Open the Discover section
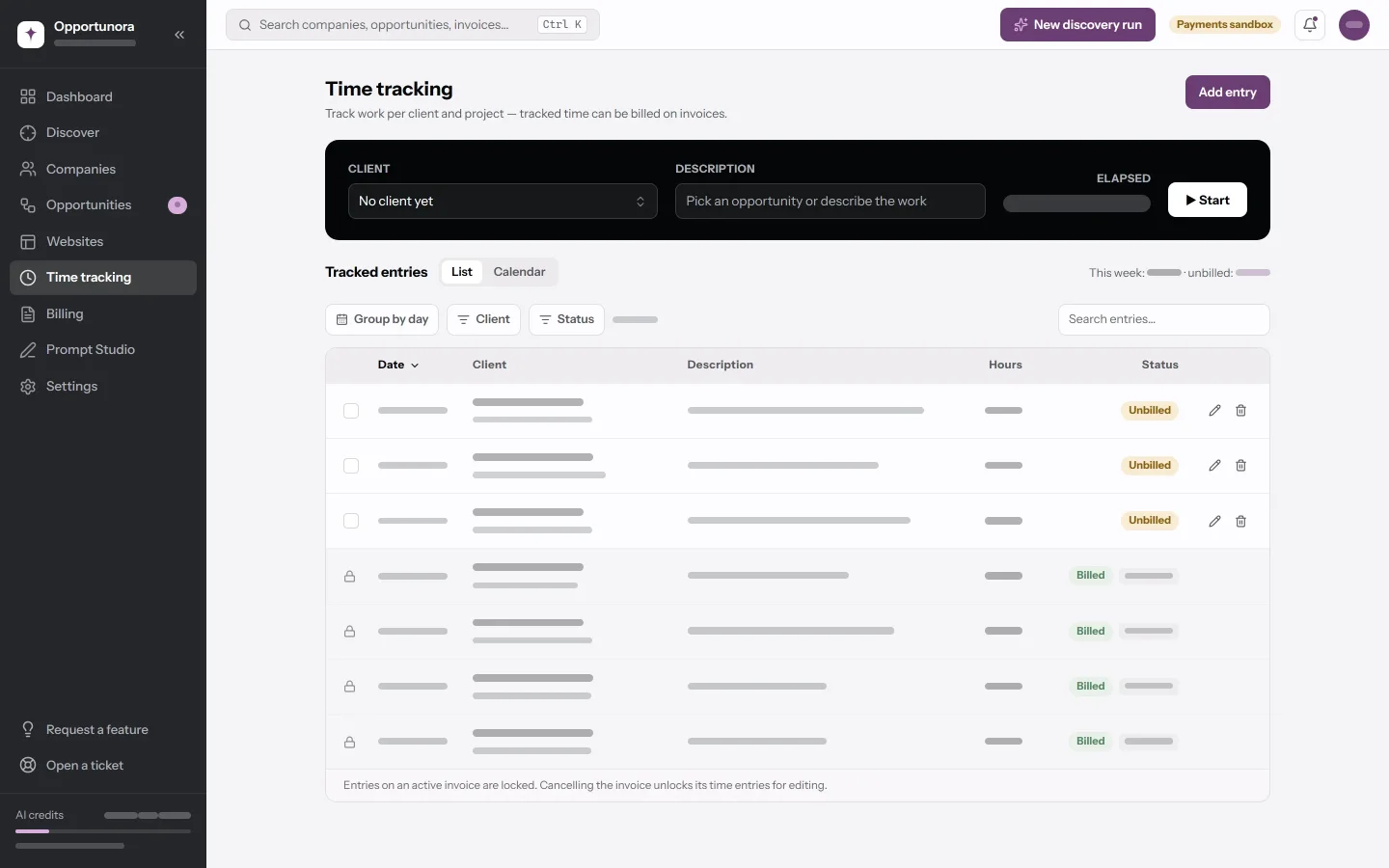 coord(103,133)
